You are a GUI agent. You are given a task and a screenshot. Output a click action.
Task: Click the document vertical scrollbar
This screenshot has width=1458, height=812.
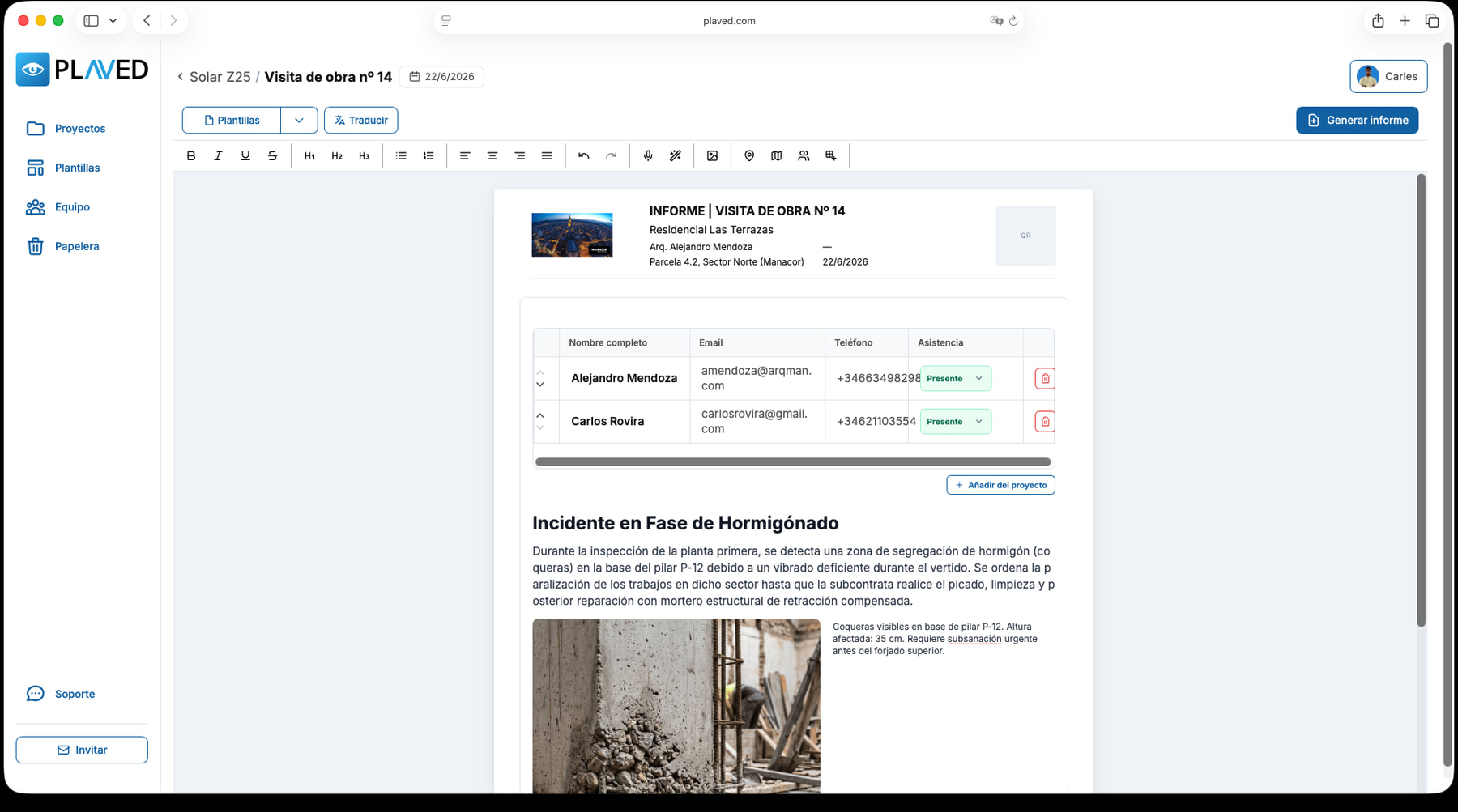pos(1421,400)
